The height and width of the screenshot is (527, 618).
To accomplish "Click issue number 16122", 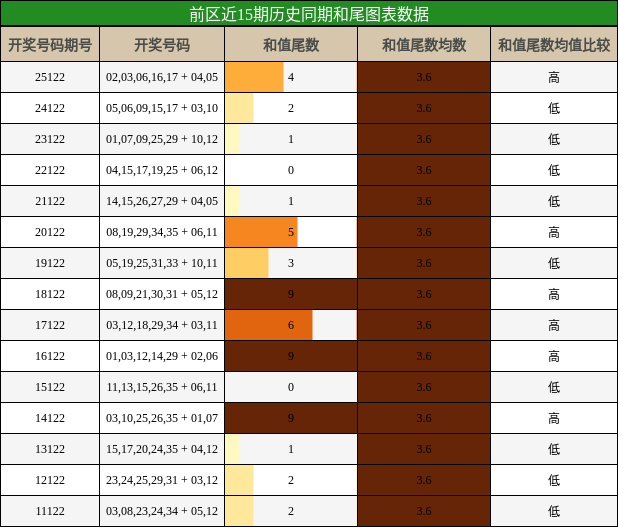I will 50,356.
